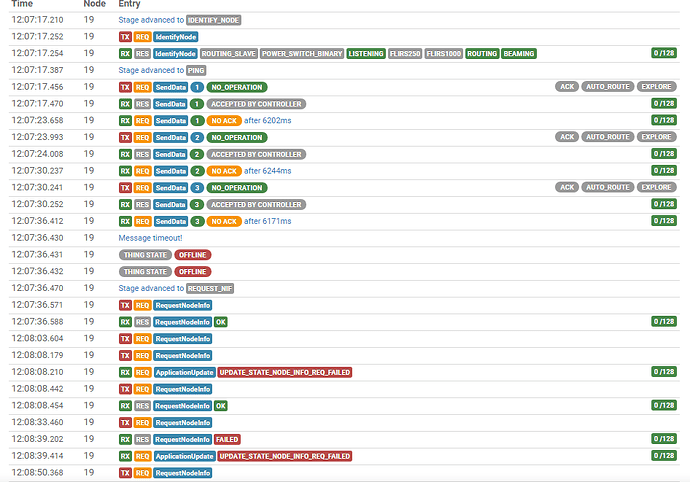Click the NO ACK badge at 12:07:23.658
Screen dimensions: 690x482
coord(224,121)
